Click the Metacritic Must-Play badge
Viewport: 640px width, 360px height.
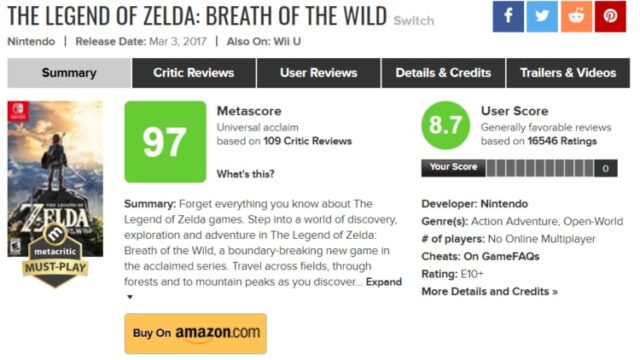(x=55, y=255)
